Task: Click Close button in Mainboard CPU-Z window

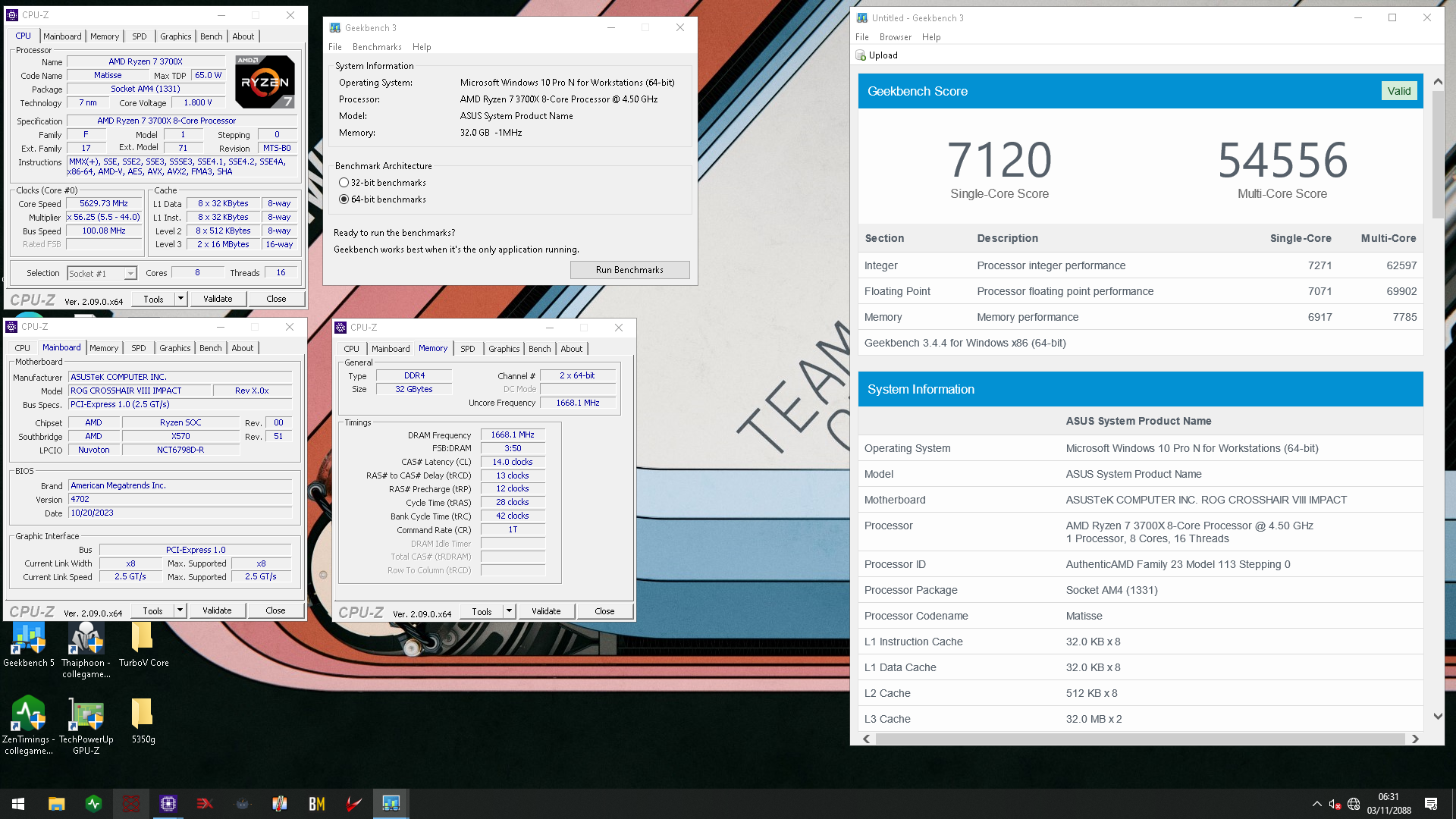Action: coord(275,610)
